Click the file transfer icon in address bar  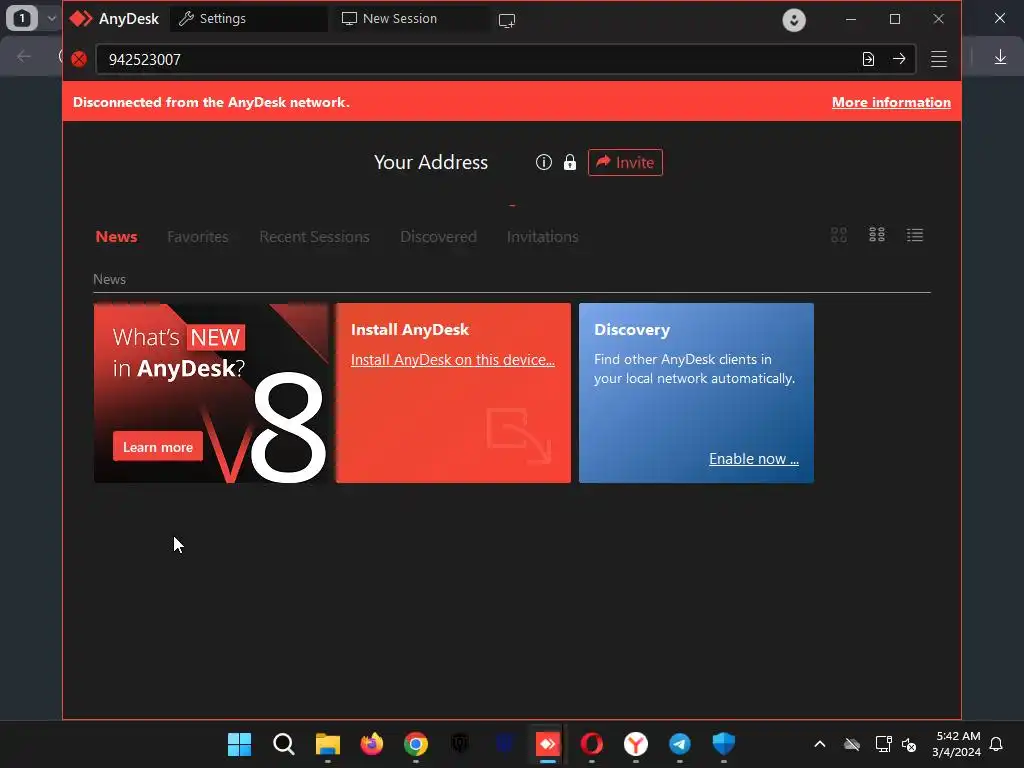(x=868, y=59)
